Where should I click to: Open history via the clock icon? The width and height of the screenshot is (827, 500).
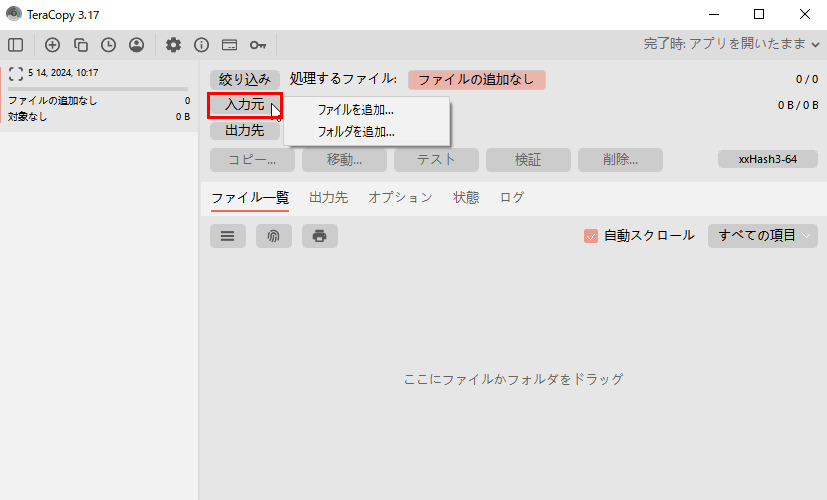[x=109, y=45]
